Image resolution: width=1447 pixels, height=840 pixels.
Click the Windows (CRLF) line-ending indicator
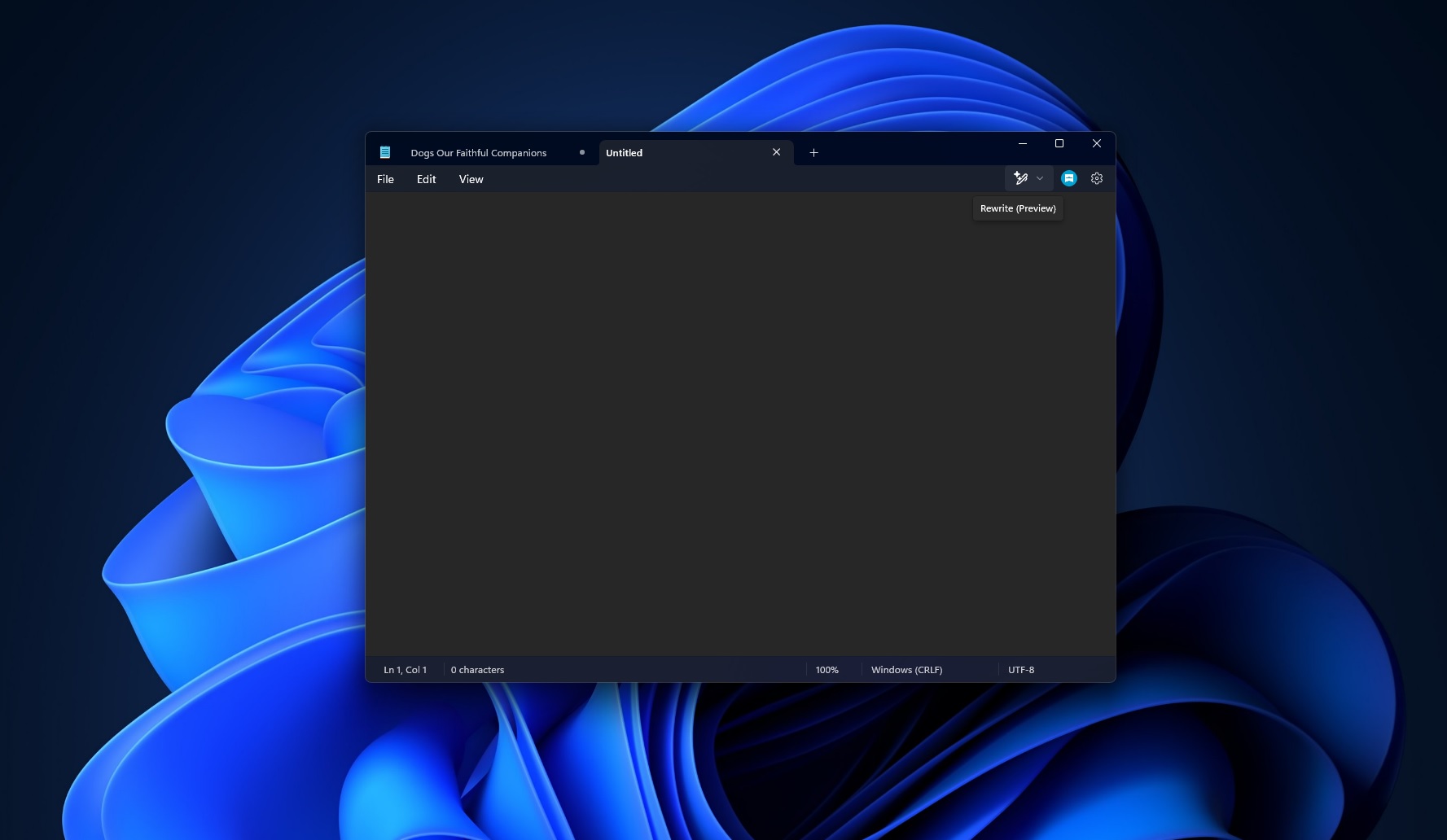tap(906, 669)
